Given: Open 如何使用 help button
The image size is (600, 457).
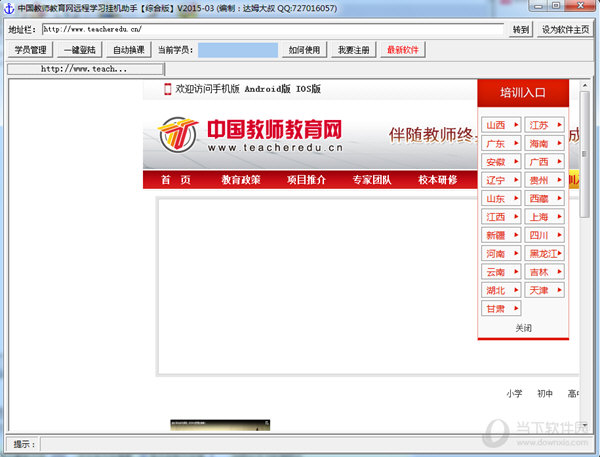Looking at the screenshot, I should coord(304,50).
